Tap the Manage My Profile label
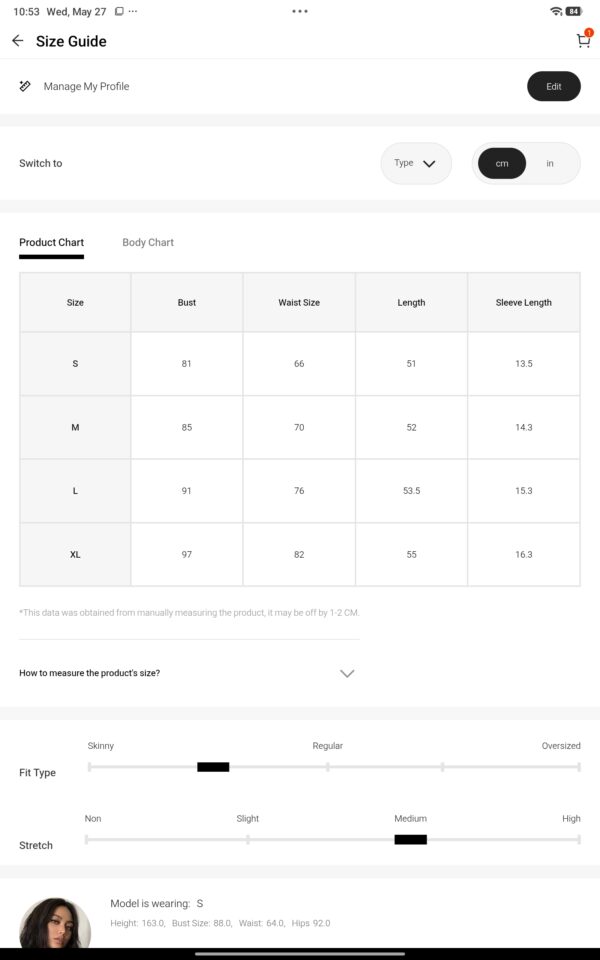The height and width of the screenshot is (960, 600). 86,86
